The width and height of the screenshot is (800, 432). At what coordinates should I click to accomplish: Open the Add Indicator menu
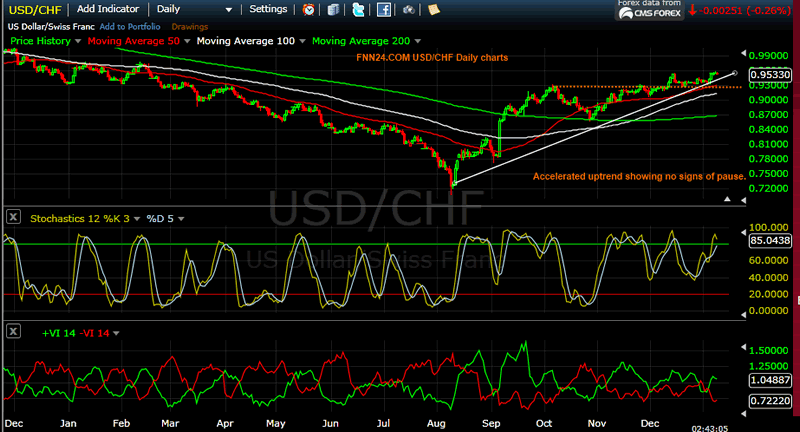click(x=107, y=9)
